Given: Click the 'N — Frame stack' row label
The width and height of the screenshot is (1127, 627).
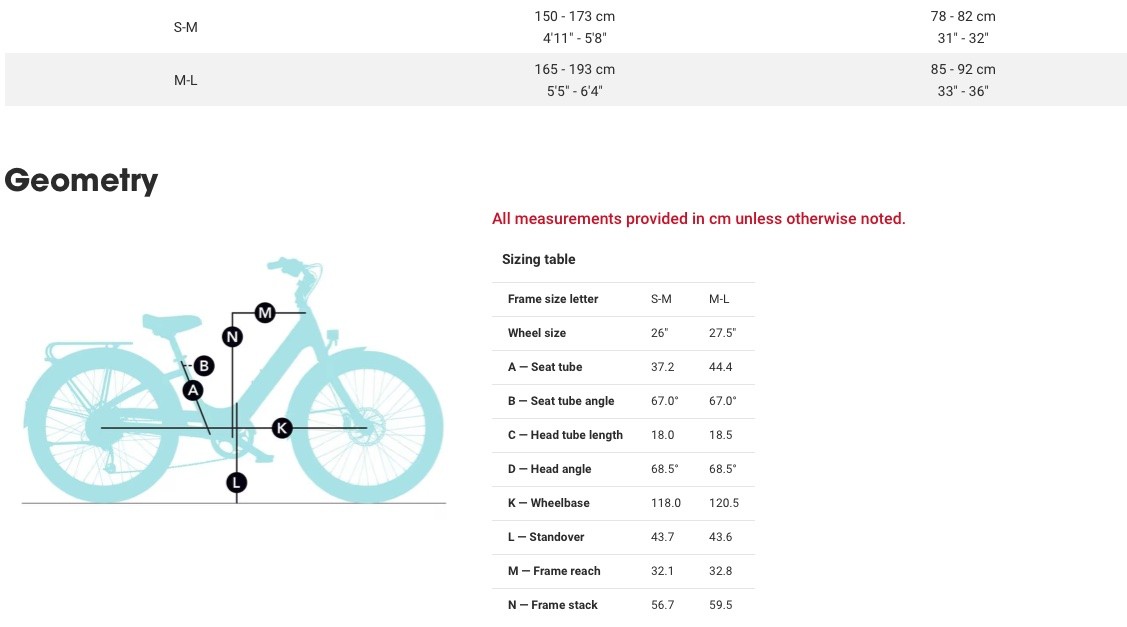Looking at the screenshot, I should (553, 605).
